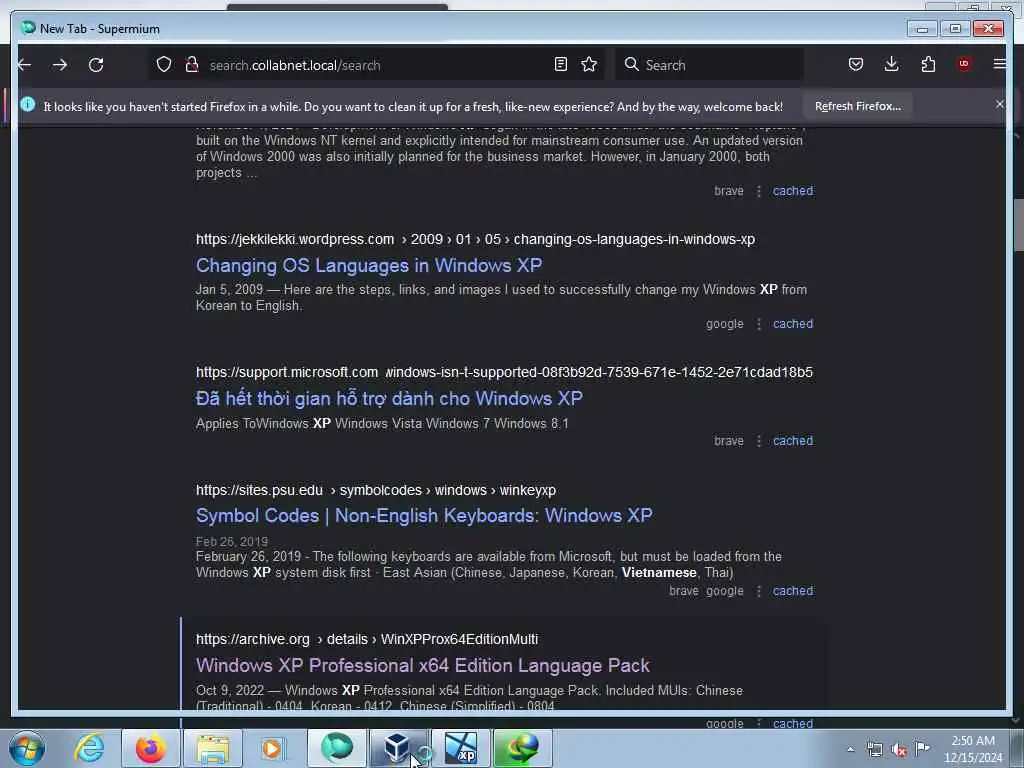Open cached link for the sites.psu.edu result
Screen dimensions: 1024x768
point(793,590)
